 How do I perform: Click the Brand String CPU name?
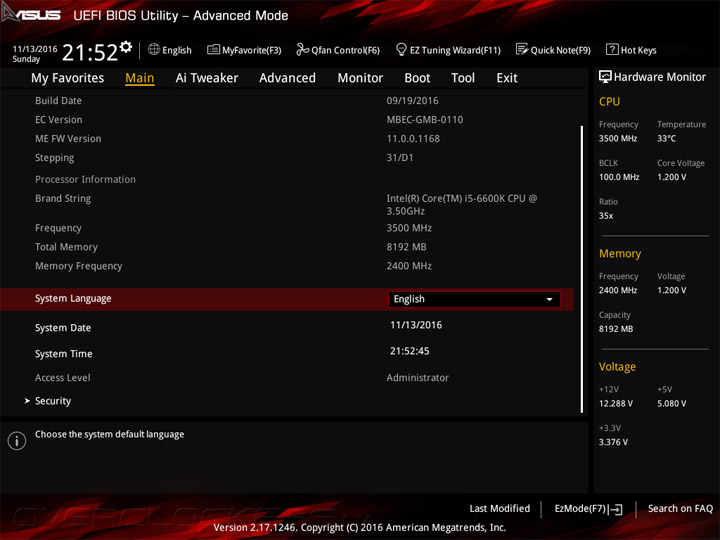[x=462, y=205]
